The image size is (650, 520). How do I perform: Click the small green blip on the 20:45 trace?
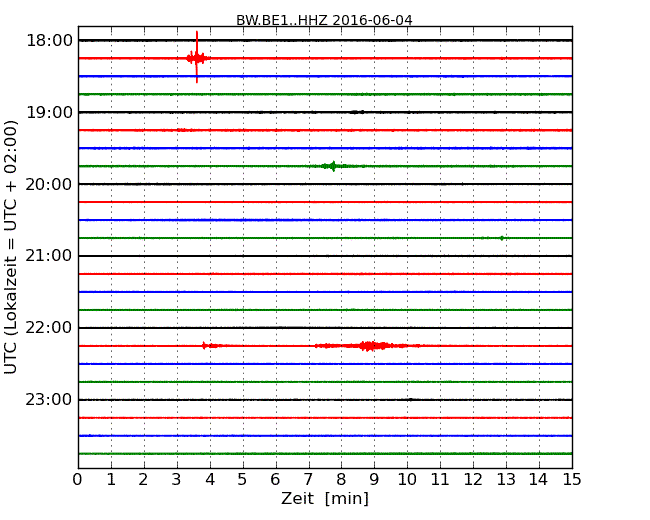click(502, 238)
